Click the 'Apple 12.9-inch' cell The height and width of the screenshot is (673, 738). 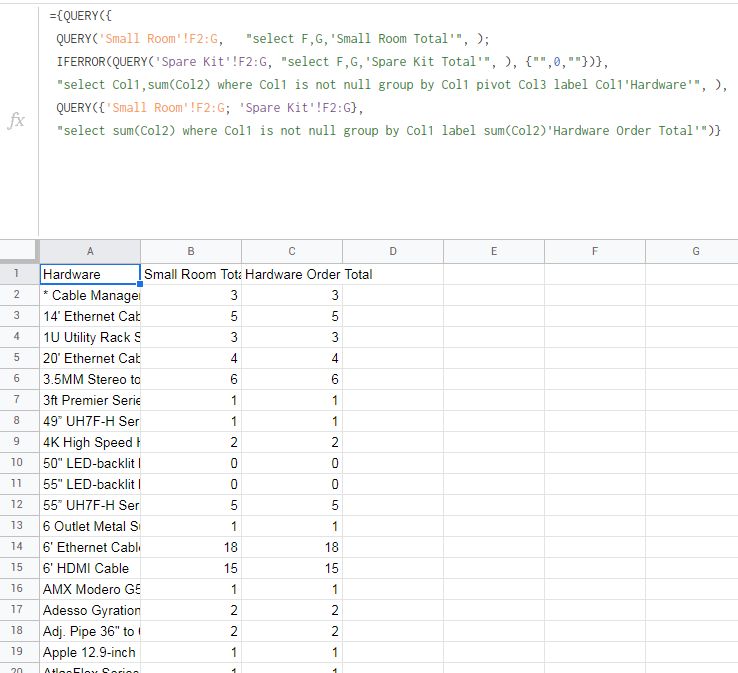[x=90, y=652]
